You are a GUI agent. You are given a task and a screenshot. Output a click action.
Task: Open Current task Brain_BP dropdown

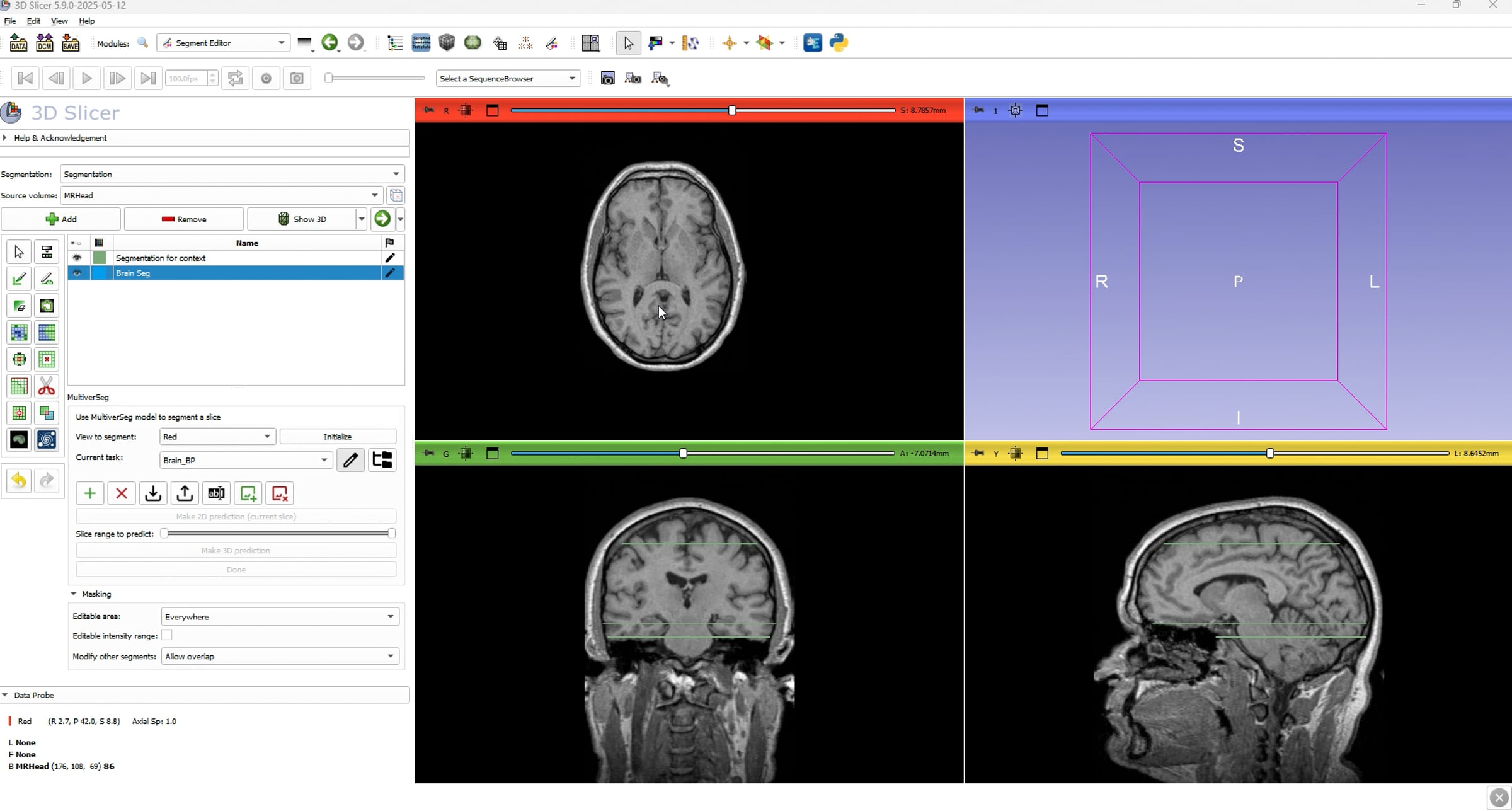point(246,460)
